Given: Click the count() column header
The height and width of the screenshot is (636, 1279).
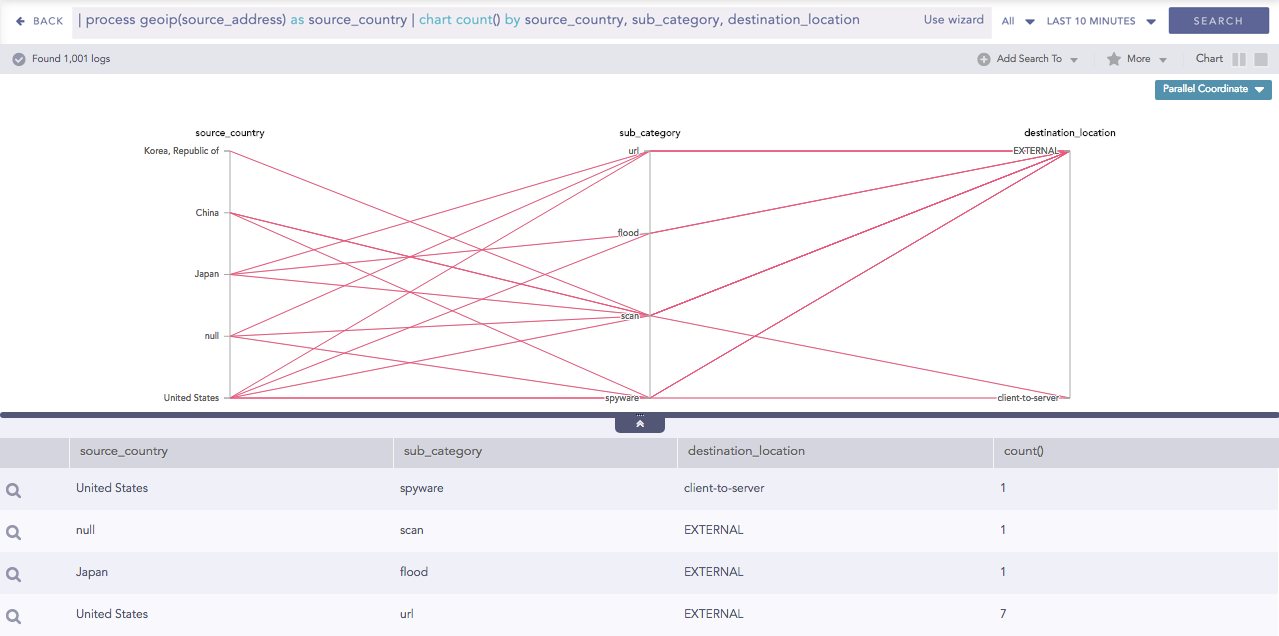Looking at the screenshot, I should click(x=1023, y=451).
